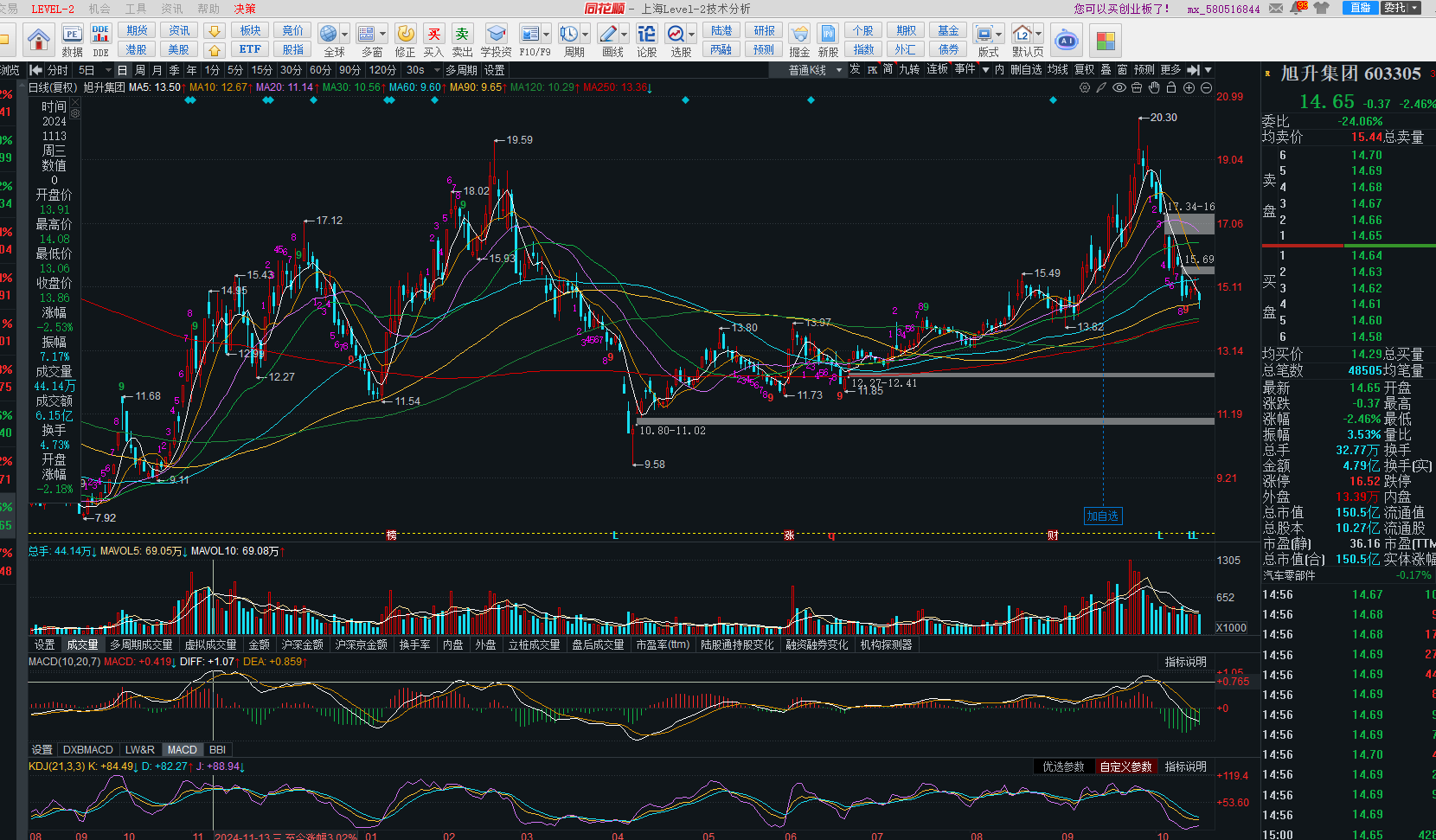This screenshot has height=840, width=1436.
Task: Open the L2 默认页 house icon
Action: coord(1023,34)
